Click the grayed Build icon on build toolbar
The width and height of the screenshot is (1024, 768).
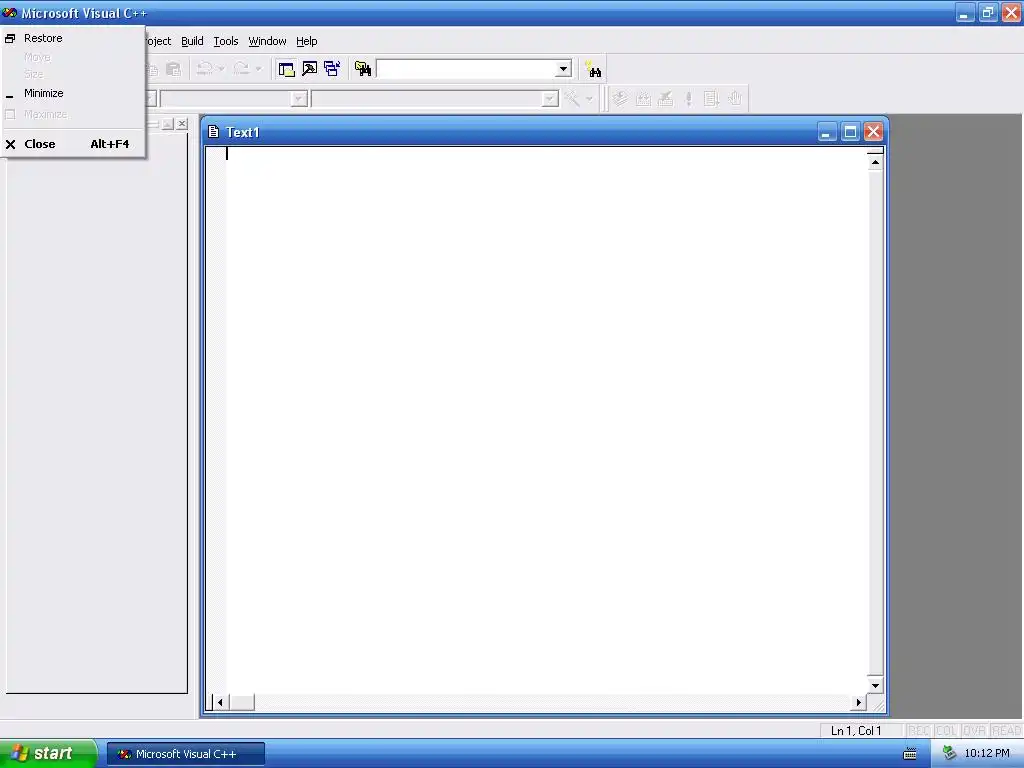pos(643,99)
